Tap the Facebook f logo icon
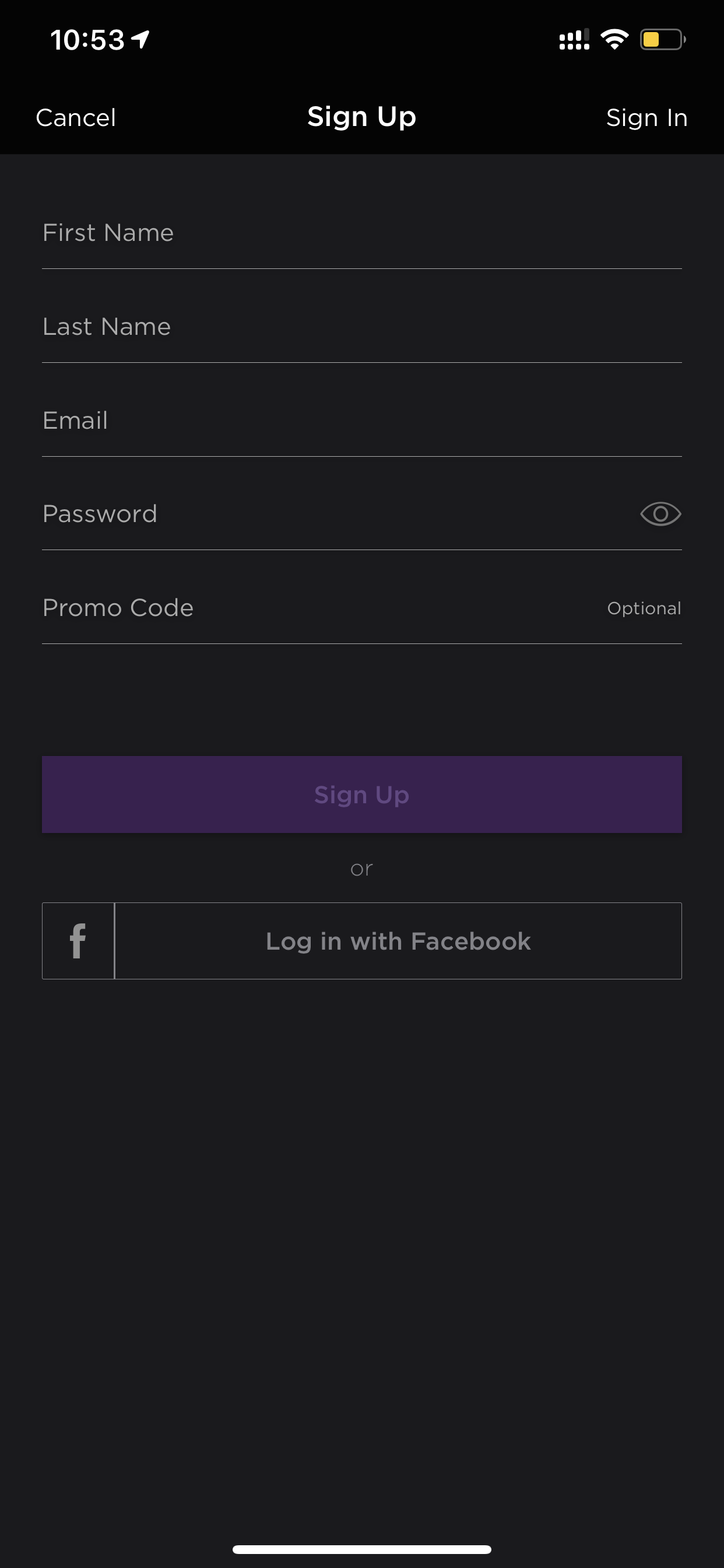 point(78,941)
